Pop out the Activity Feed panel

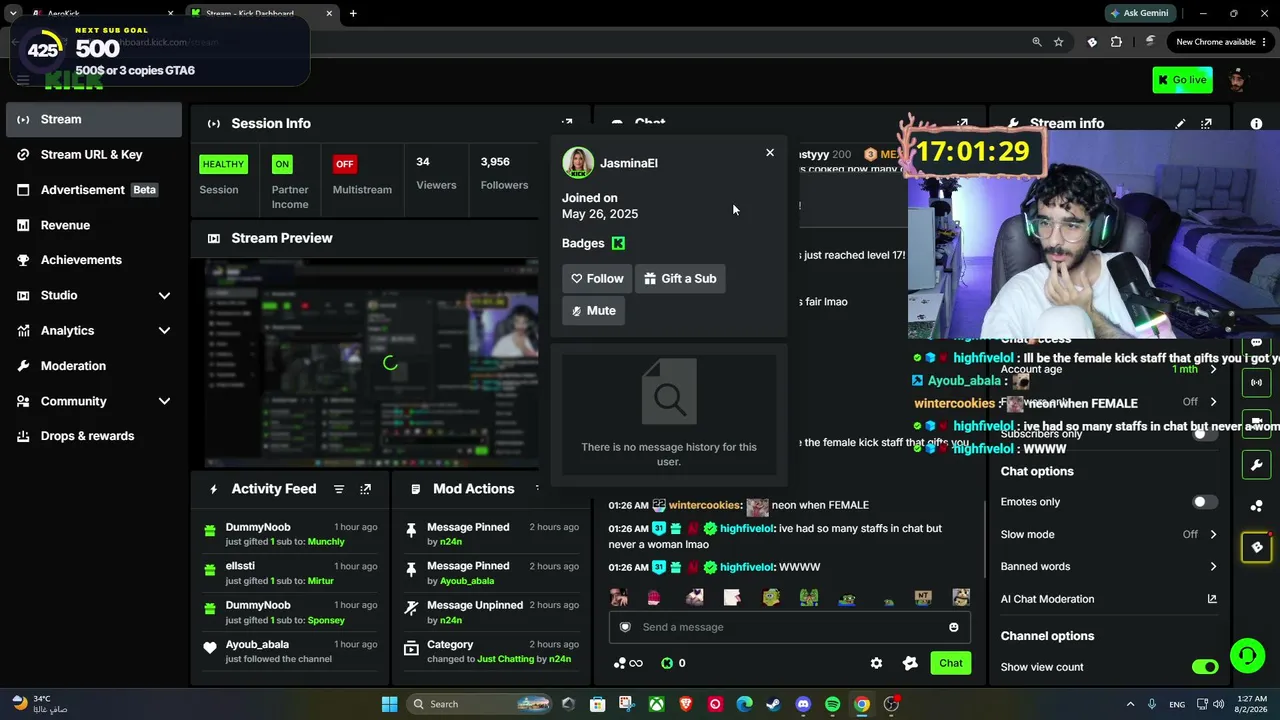365,489
